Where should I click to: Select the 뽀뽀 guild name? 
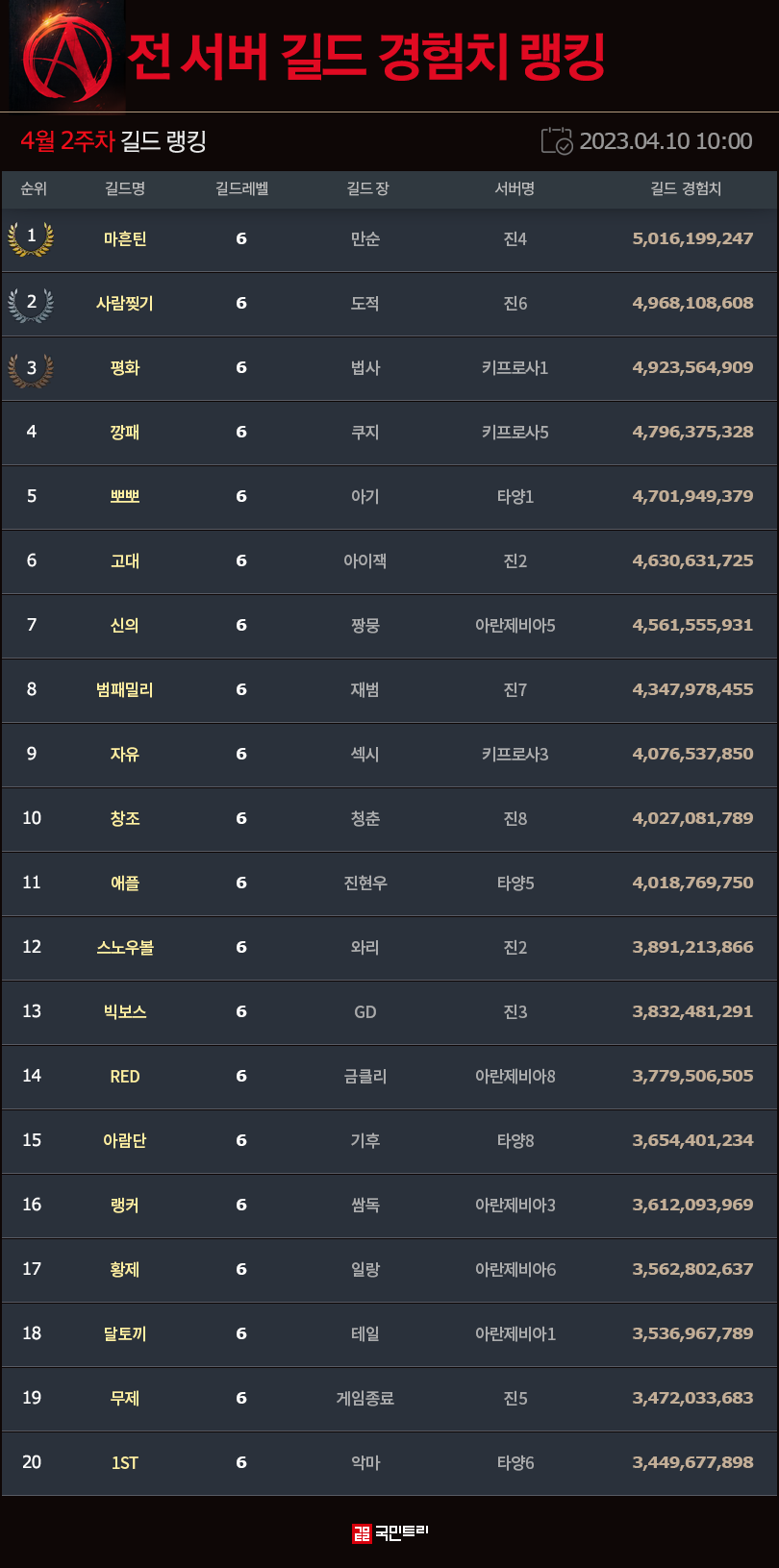(x=125, y=497)
